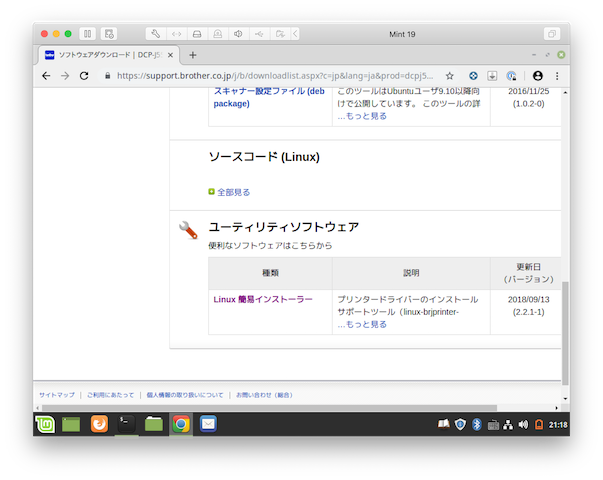
Task: Open a new browser tab
Action: [x=193, y=54]
